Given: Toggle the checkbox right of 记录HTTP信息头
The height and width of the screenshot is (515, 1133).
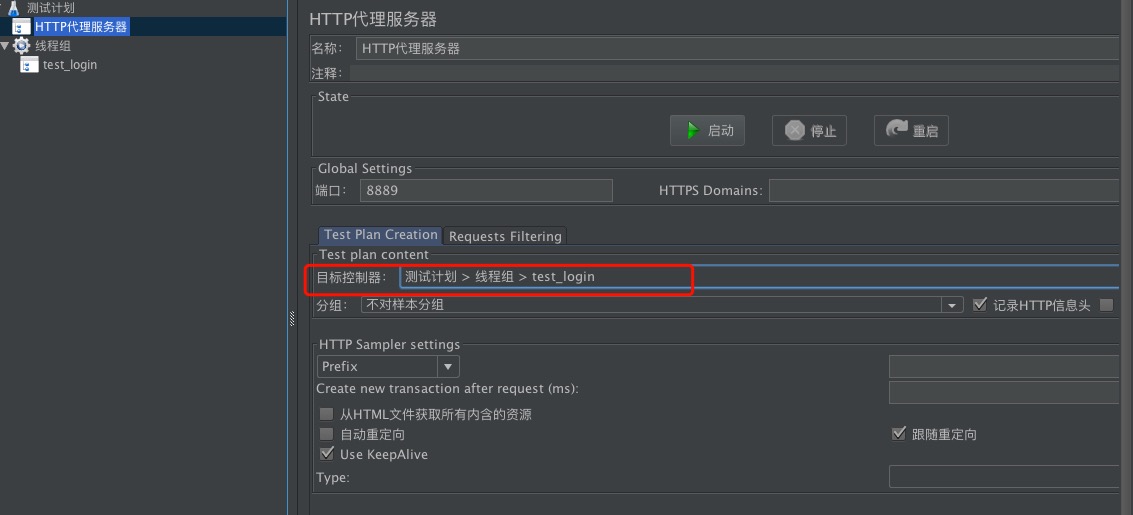Looking at the screenshot, I should 1106,305.
